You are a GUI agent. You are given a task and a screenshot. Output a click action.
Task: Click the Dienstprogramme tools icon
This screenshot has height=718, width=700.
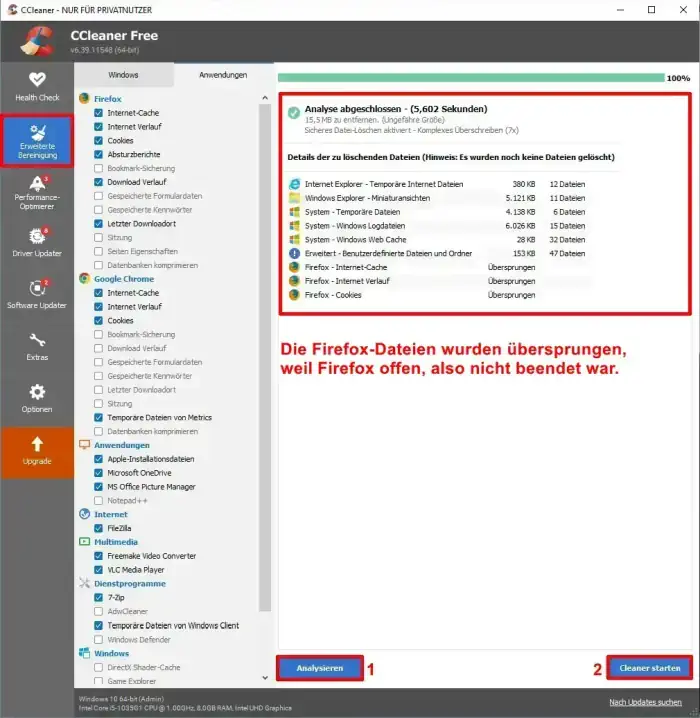84,583
